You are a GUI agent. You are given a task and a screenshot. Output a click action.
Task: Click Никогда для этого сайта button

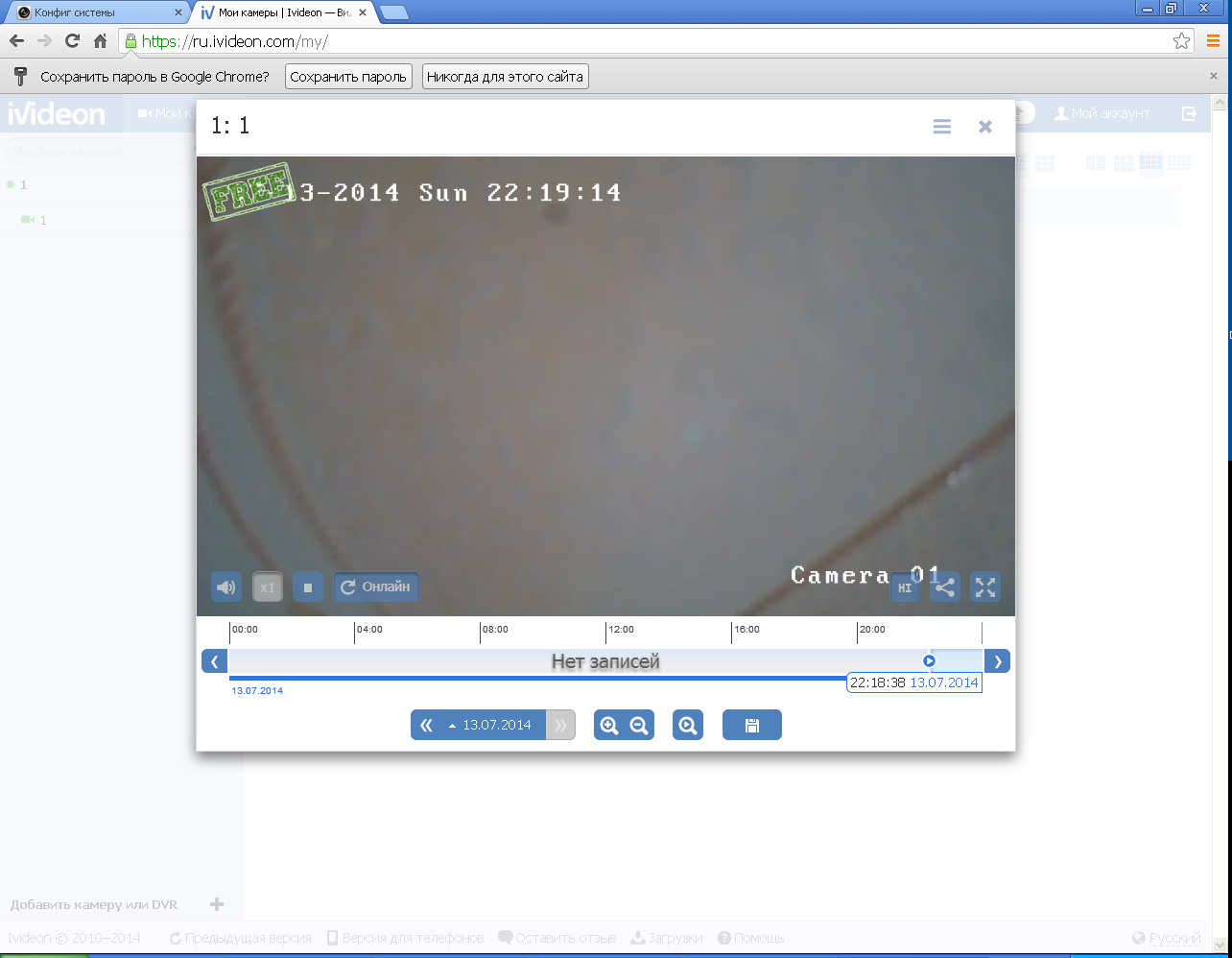(x=505, y=77)
